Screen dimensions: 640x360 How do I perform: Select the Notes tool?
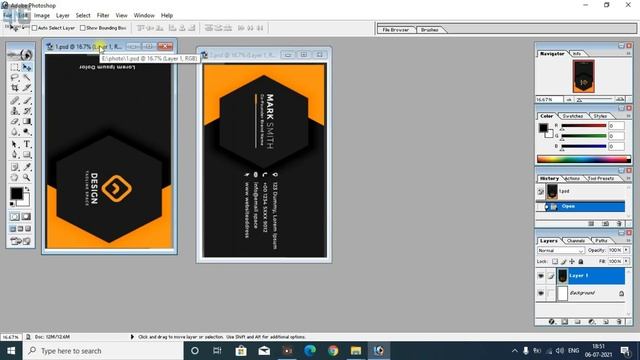click(x=15, y=167)
